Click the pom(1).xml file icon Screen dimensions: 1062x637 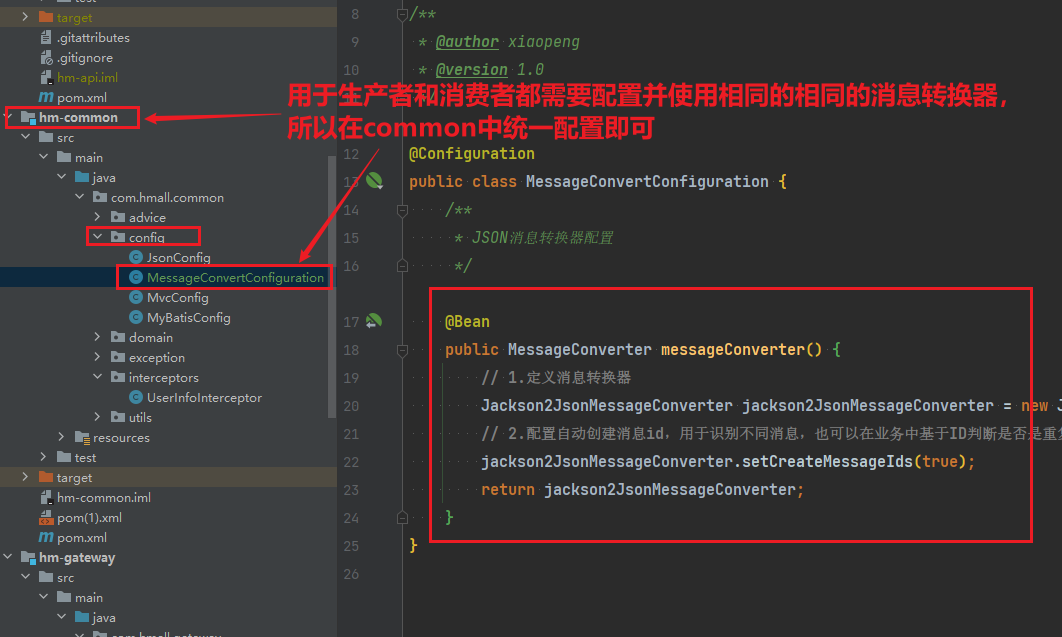pos(46,517)
